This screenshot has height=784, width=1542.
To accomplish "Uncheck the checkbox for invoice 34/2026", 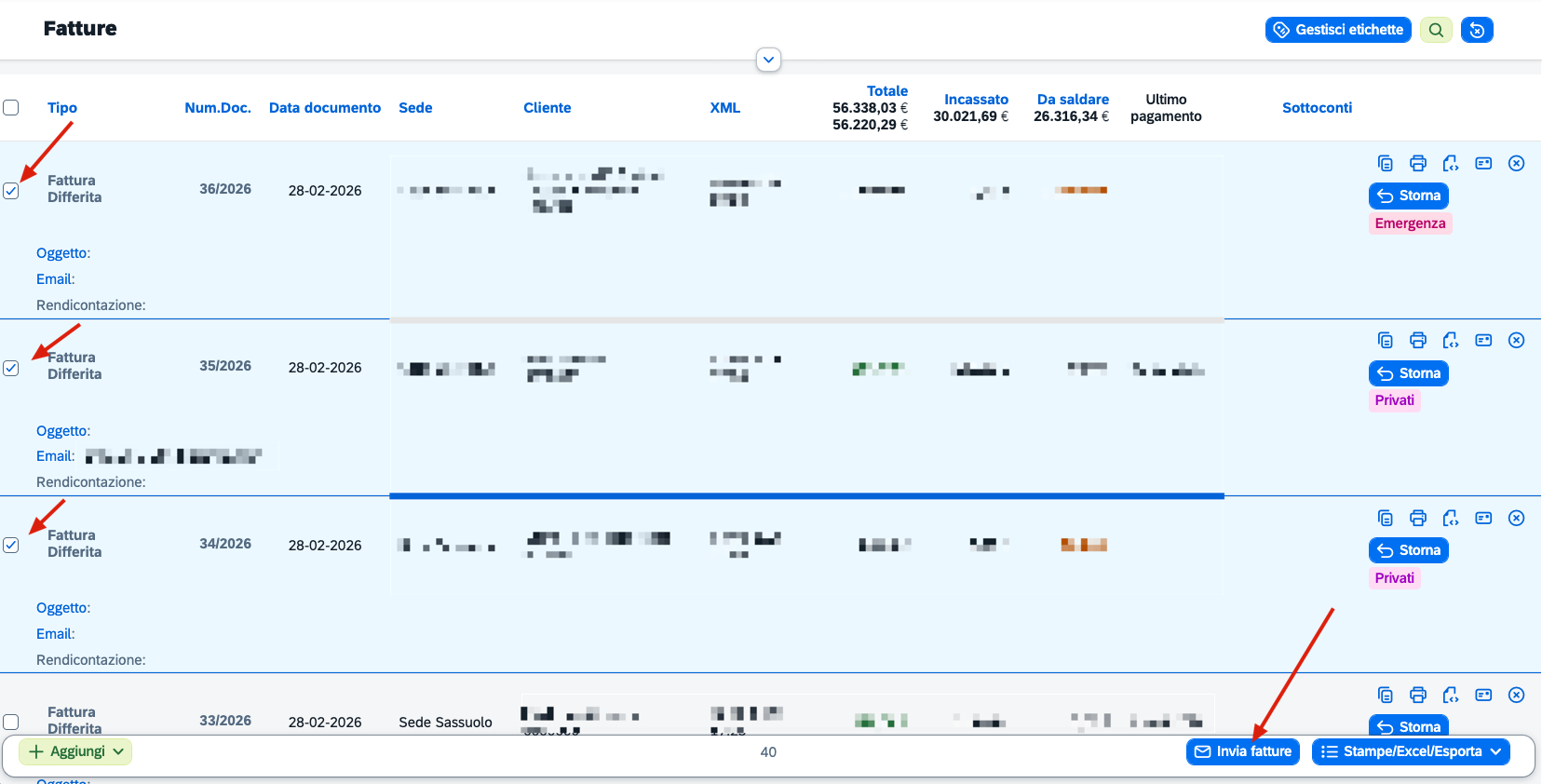I will click(11, 546).
